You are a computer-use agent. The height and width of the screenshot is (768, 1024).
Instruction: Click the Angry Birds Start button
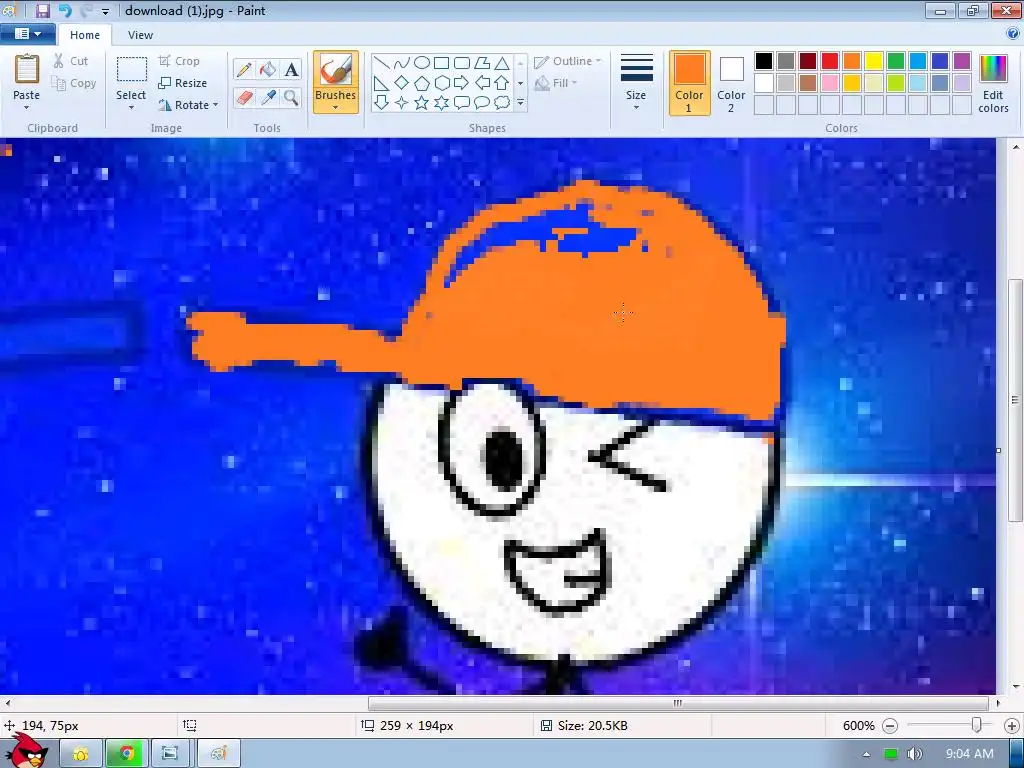(x=26, y=752)
